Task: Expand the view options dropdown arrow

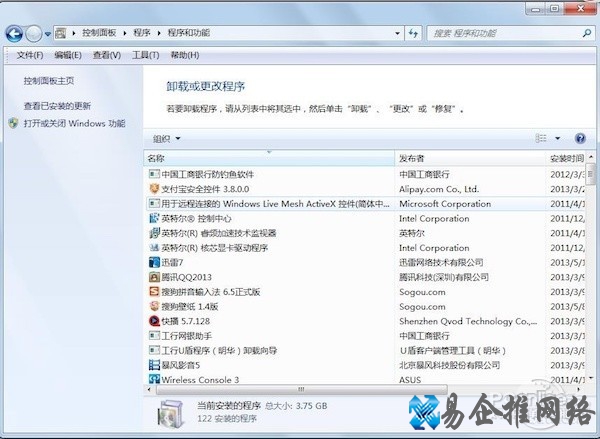Action: tap(558, 138)
